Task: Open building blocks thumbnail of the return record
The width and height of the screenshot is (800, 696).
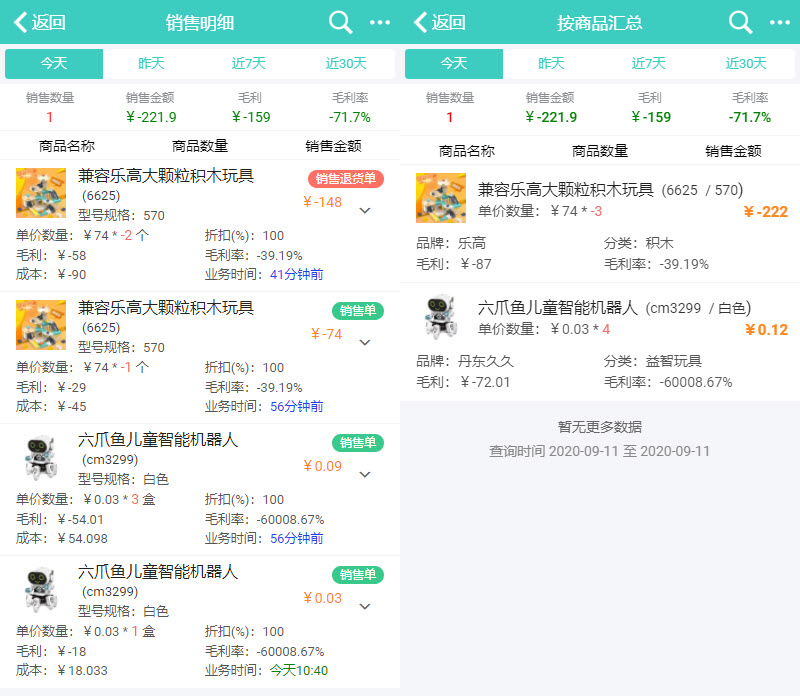Action: pyautogui.click(x=41, y=193)
